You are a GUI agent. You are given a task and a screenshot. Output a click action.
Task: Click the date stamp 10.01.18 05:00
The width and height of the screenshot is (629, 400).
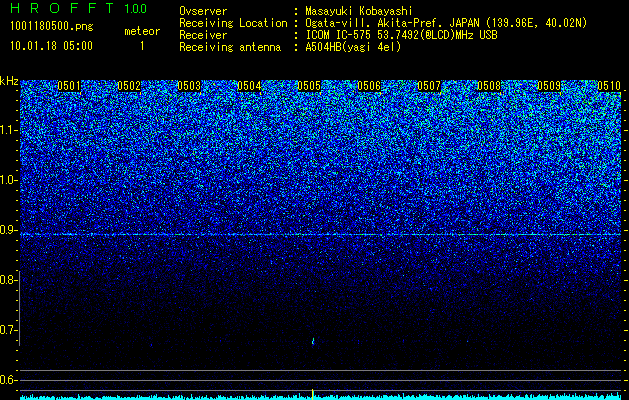[x=51, y=46]
